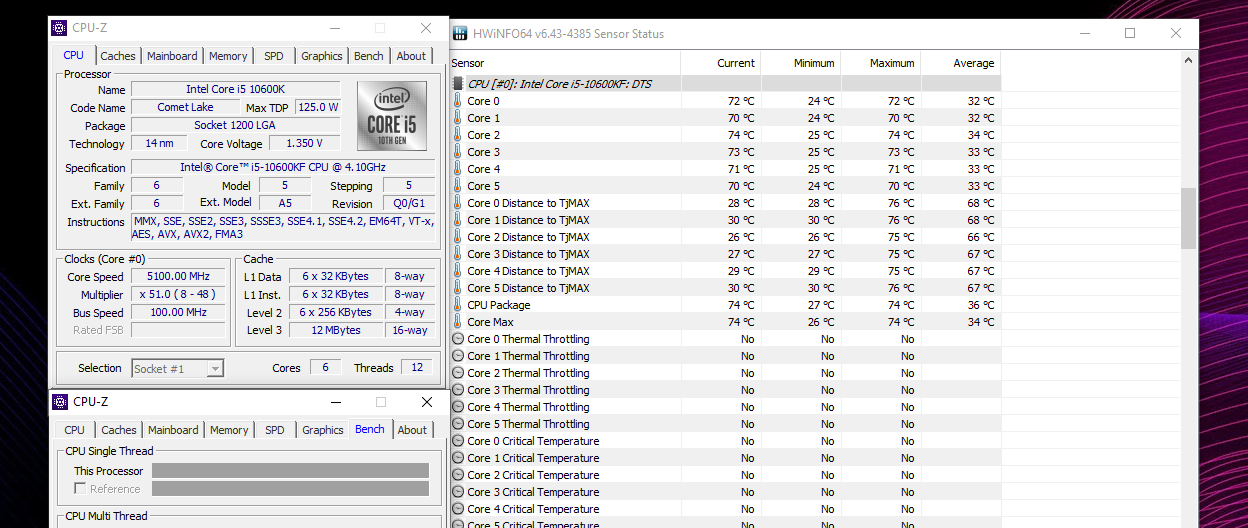This screenshot has height=528, width=1248.
Task: Click the Core Max thermometer icon
Action: tap(458, 322)
